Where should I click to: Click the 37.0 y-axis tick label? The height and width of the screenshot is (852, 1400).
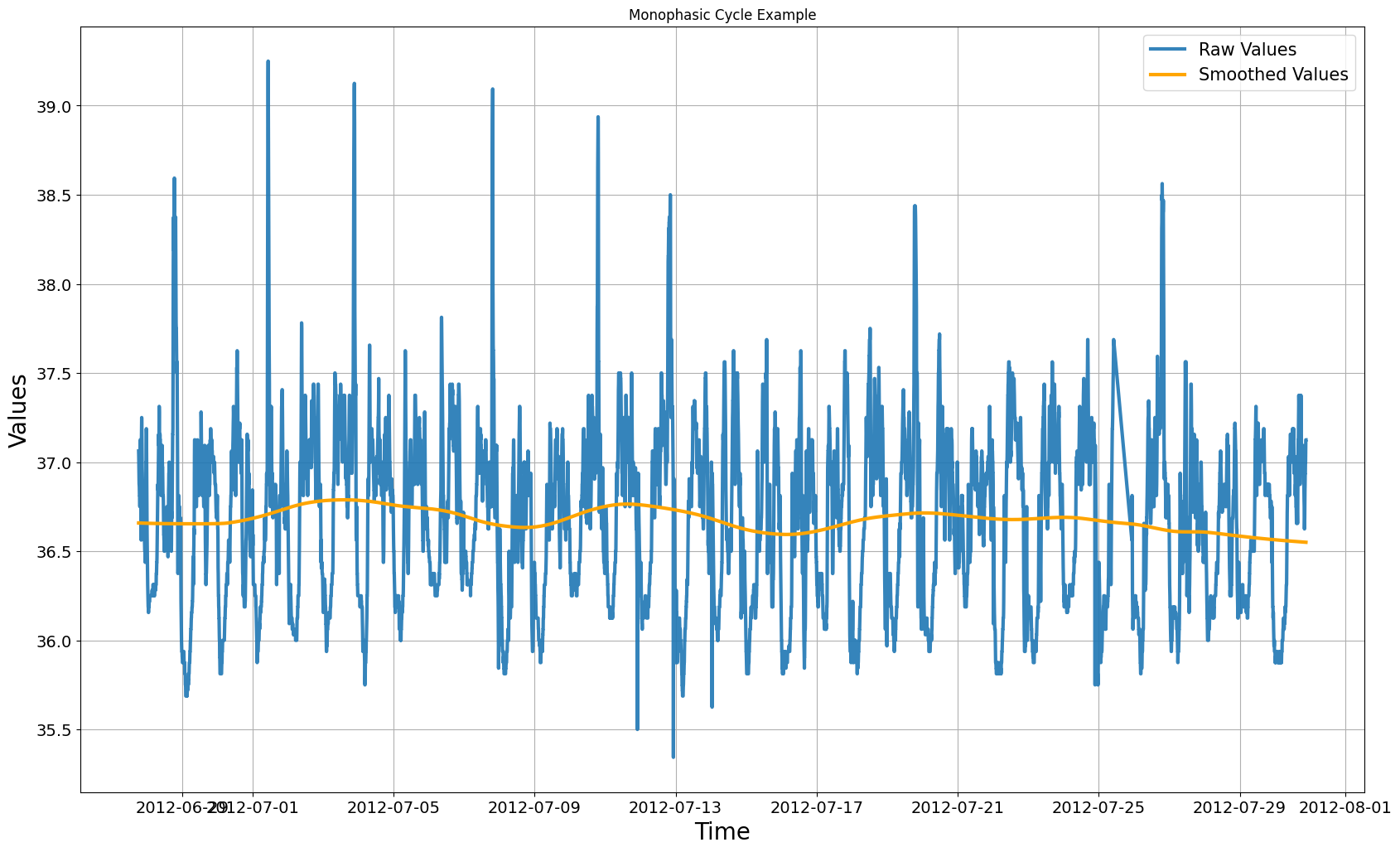tap(52, 462)
